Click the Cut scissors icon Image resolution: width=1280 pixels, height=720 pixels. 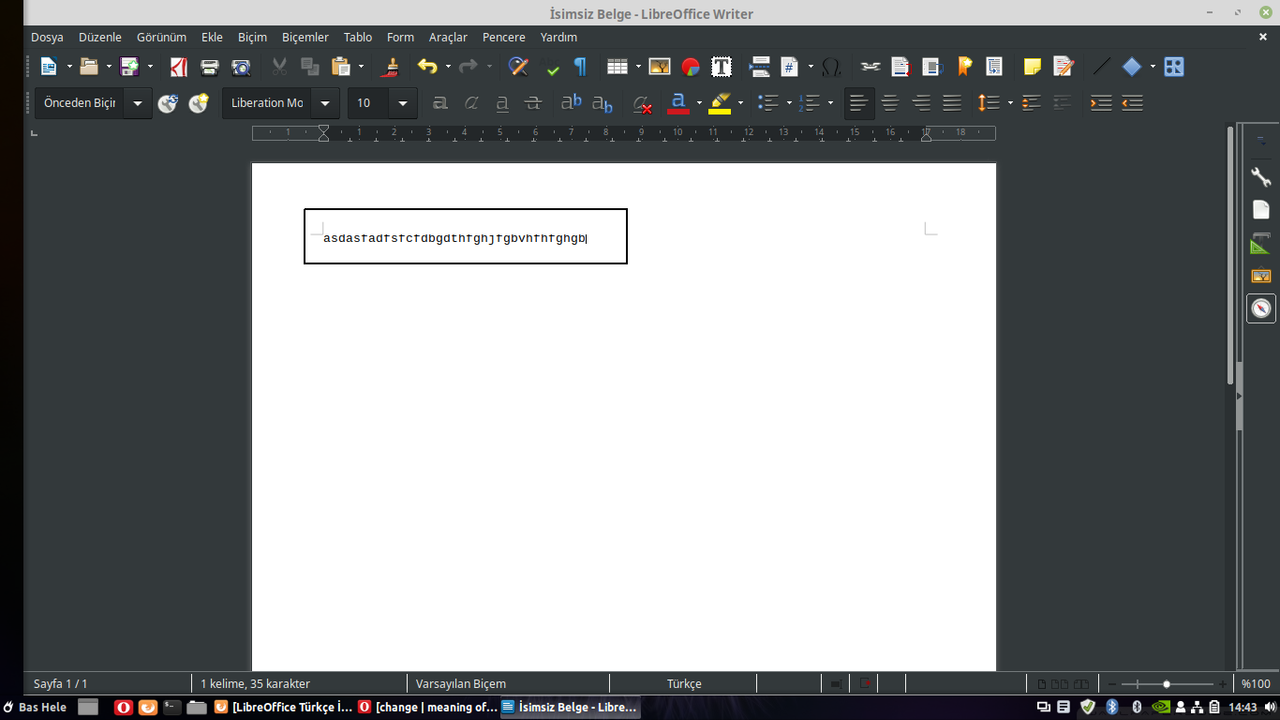point(280,67)
